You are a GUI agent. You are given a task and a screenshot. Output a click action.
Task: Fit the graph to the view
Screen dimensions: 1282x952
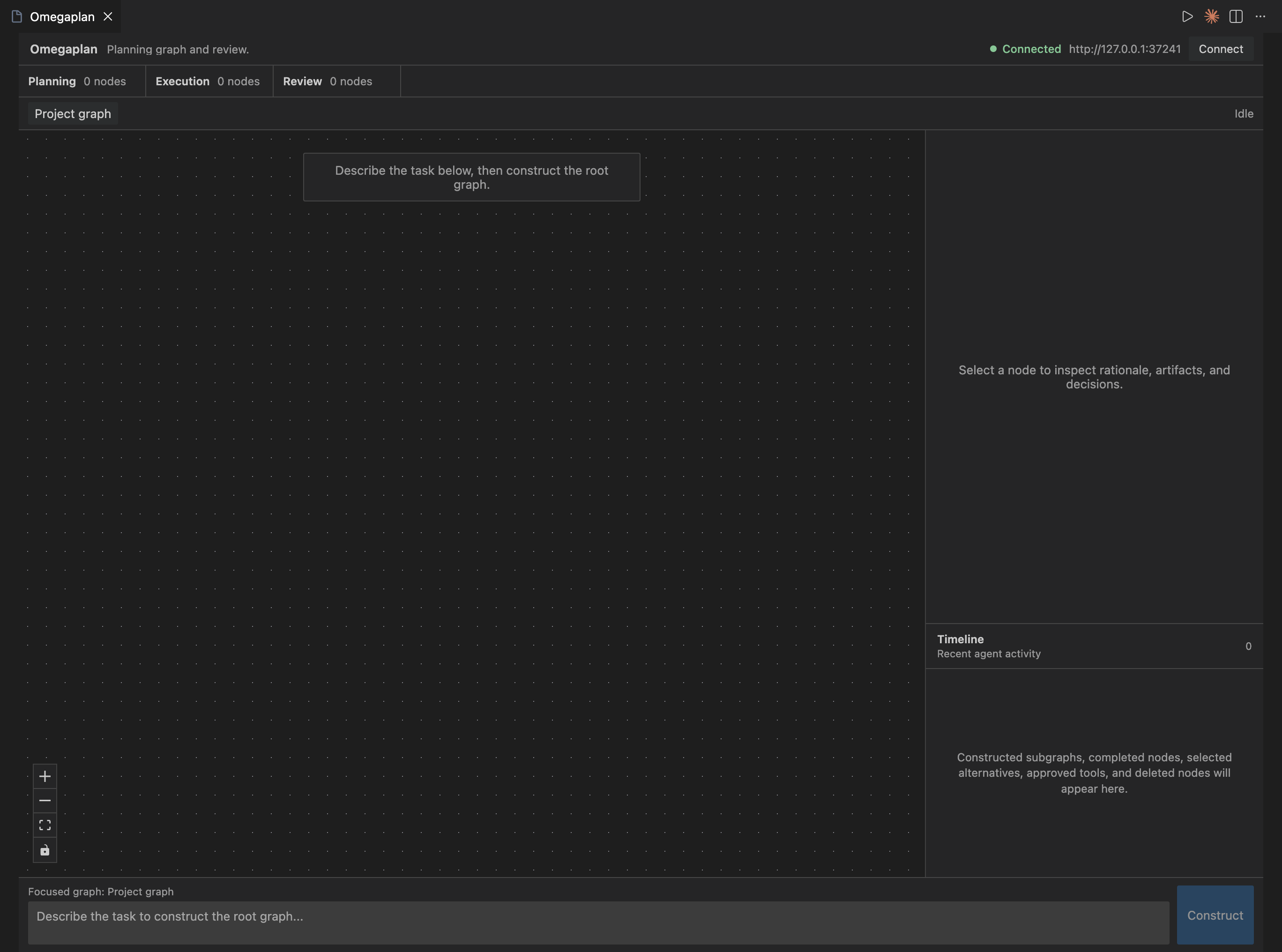[45, 825]
